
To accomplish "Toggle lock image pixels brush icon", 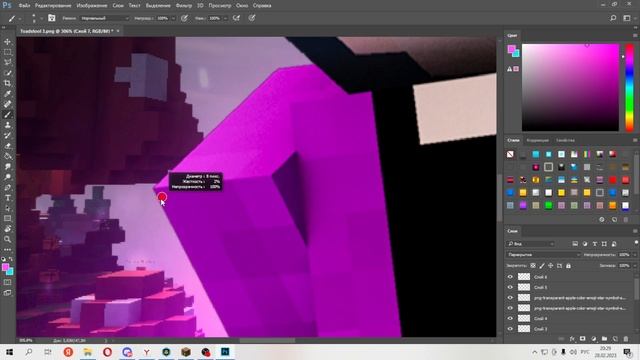I will (x=542, y=266).
